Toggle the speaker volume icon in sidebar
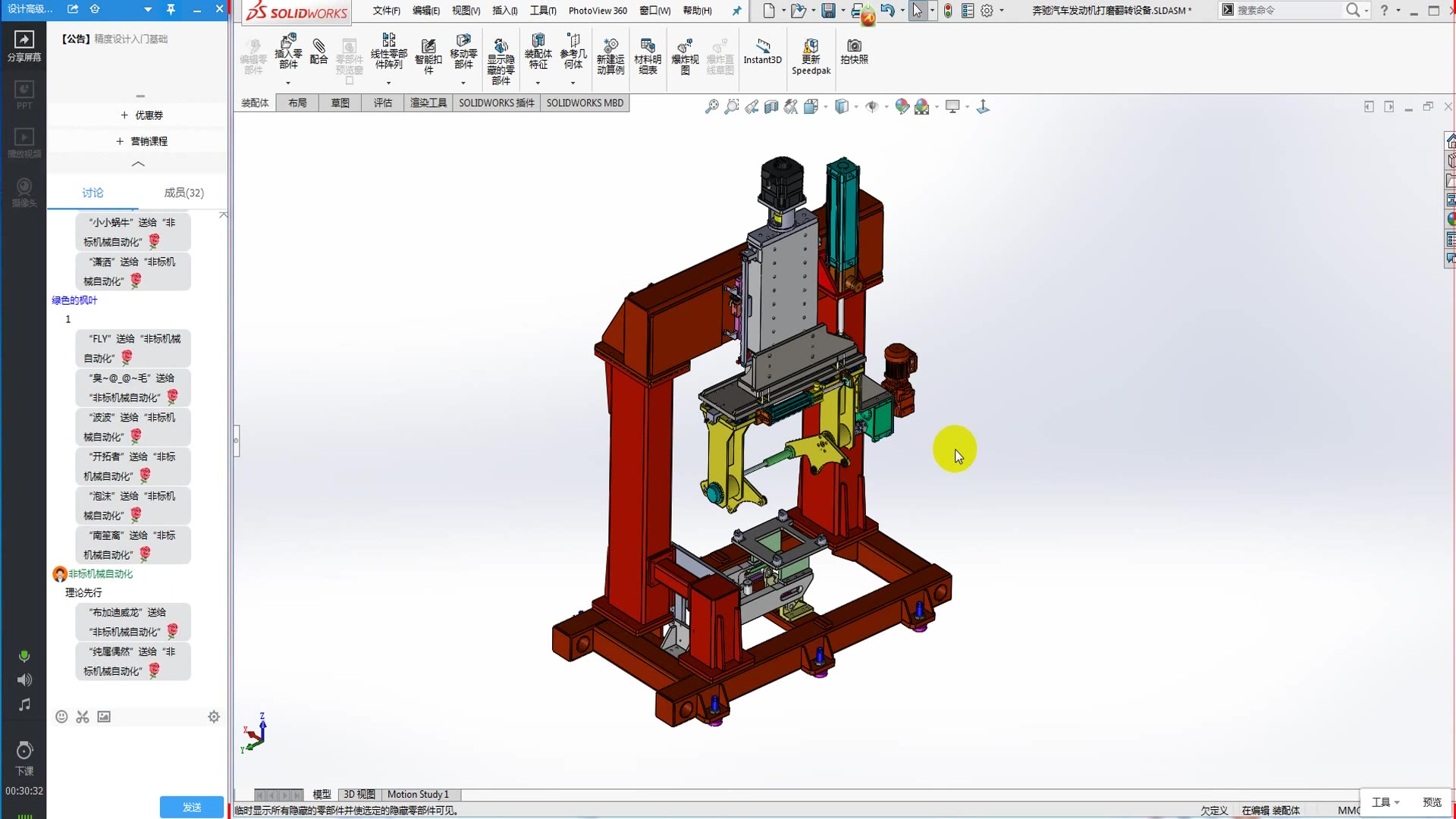 click(24, 680)
